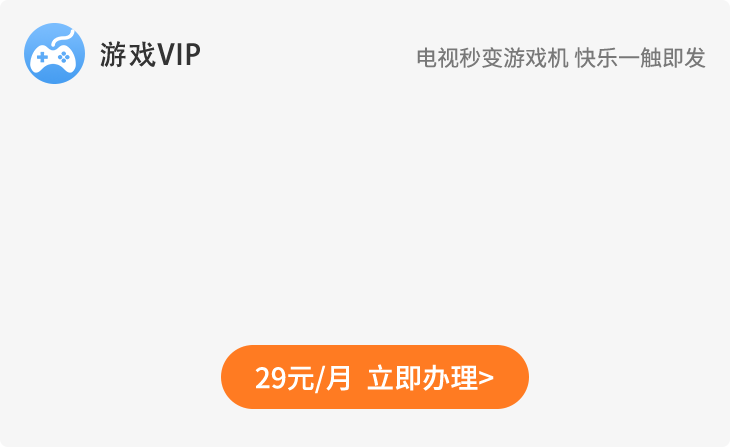Click the D-pad plus on controller icon
The height and width of the screenshot is (447, 730).
coord(42,57)
